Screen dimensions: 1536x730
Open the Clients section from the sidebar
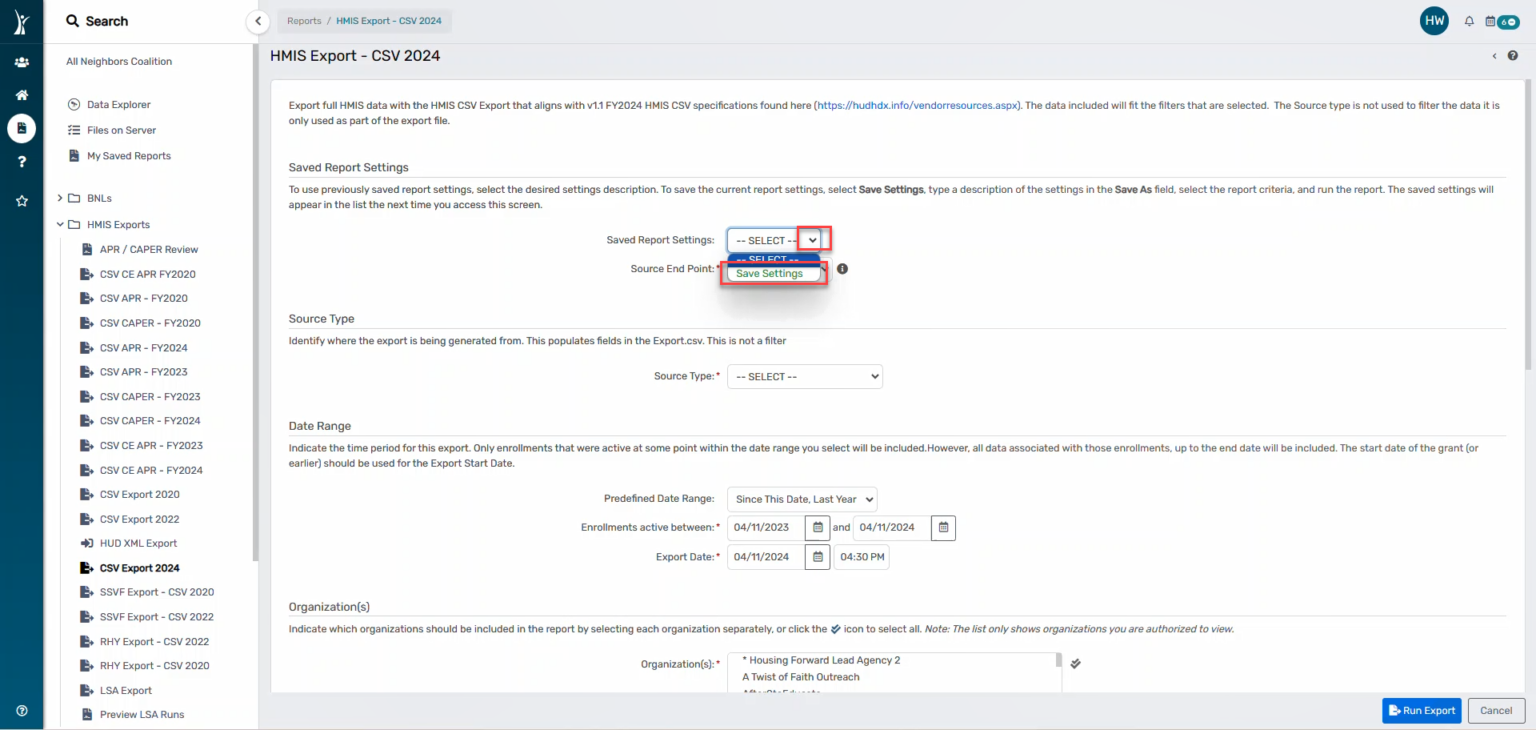pyautogui.click(x=21, y=62)
